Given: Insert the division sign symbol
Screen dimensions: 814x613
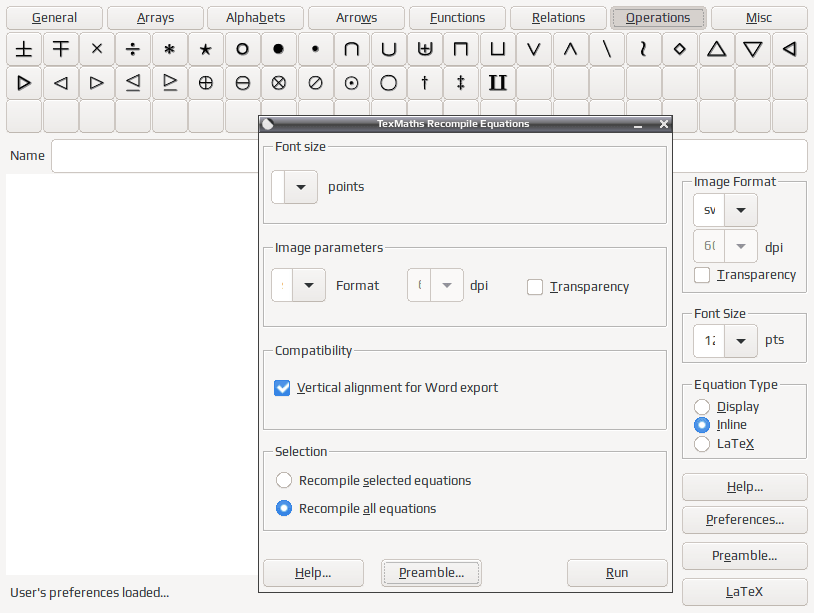Looking at the screenshot, I should [133, 49].
